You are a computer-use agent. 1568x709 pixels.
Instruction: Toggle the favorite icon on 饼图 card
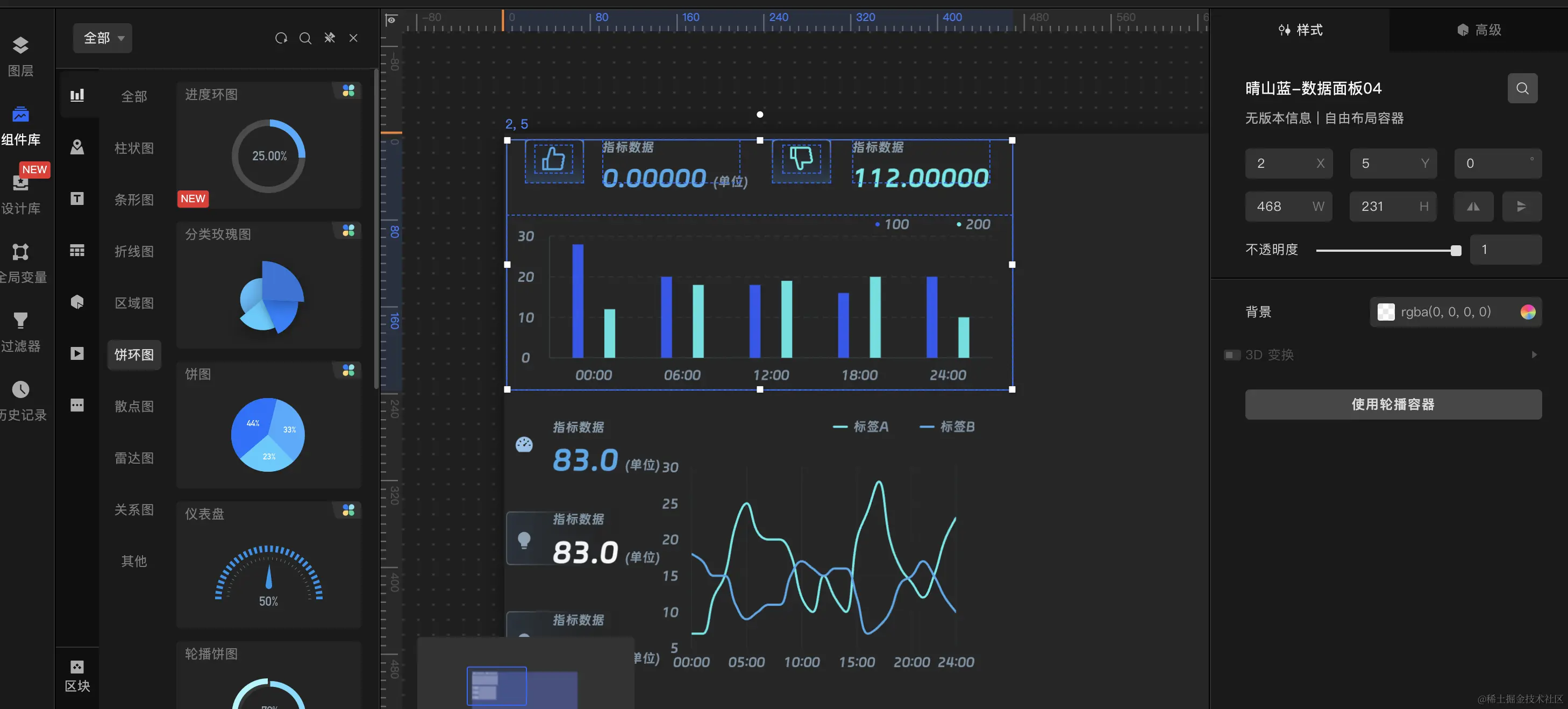pyautogui.click(x=348, y=370)
